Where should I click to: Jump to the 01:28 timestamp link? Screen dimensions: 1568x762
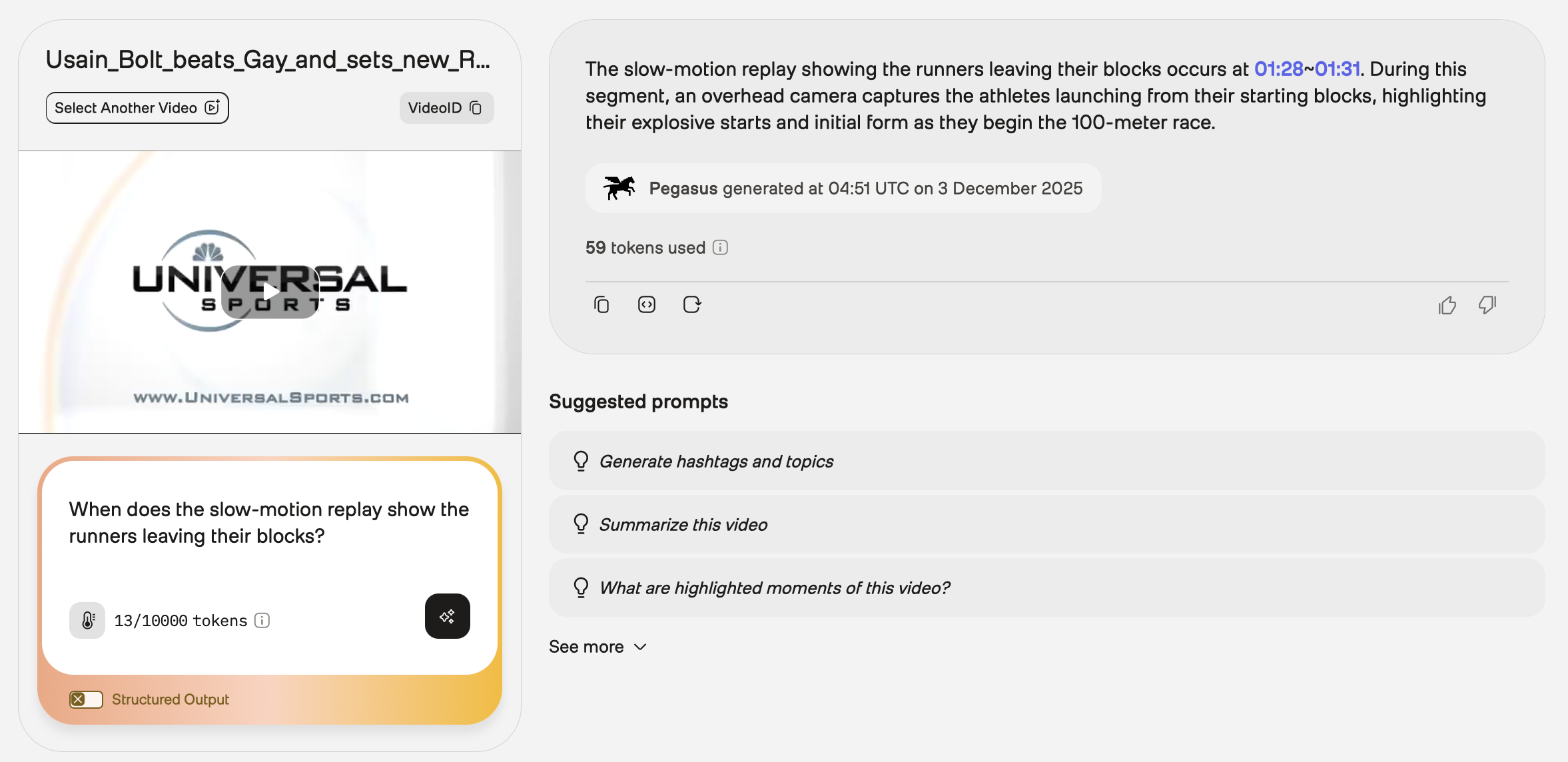coord(1278,69)
